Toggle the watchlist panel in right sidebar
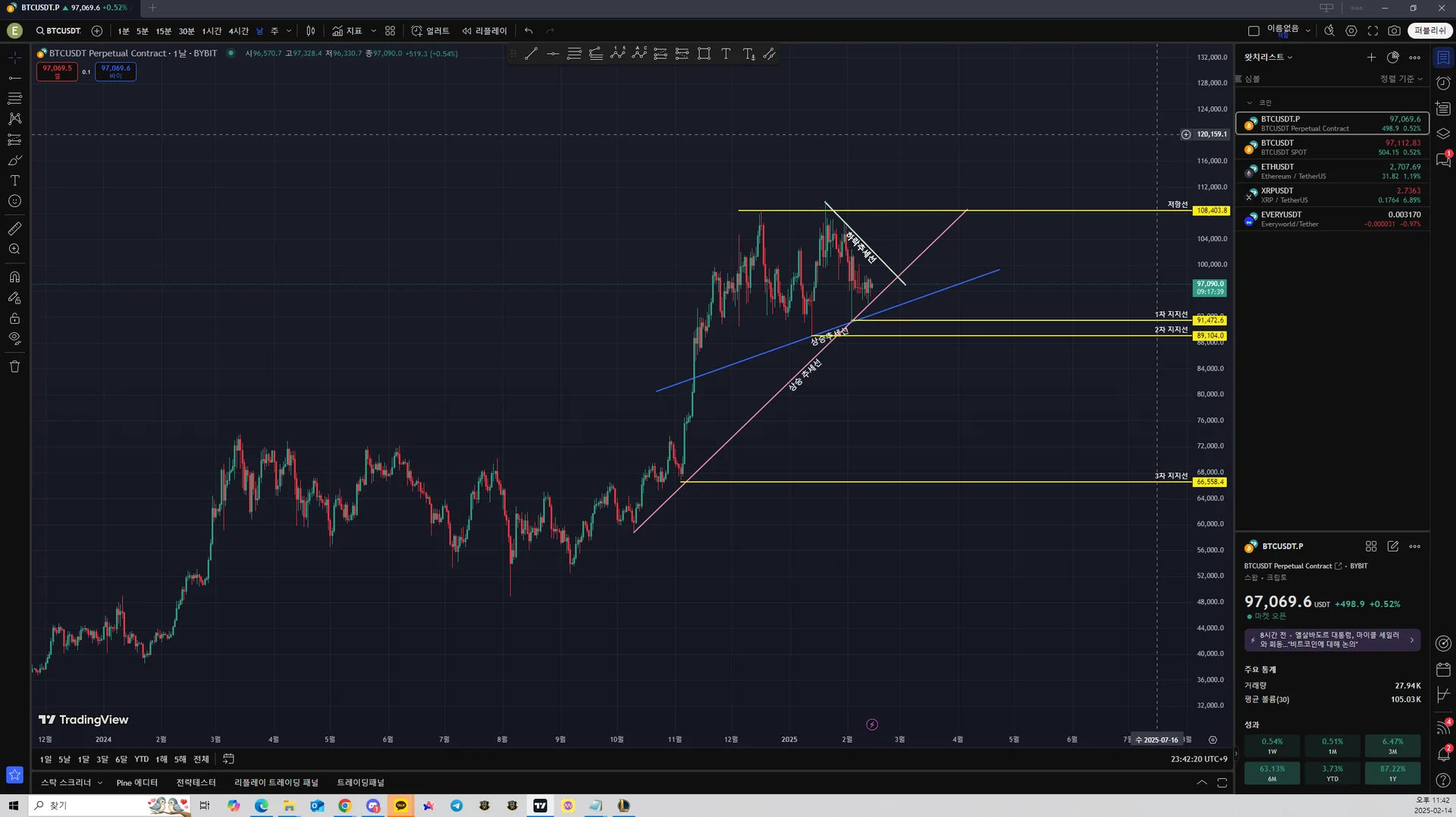This screenshot has width=1456, height=817. 1443,58
